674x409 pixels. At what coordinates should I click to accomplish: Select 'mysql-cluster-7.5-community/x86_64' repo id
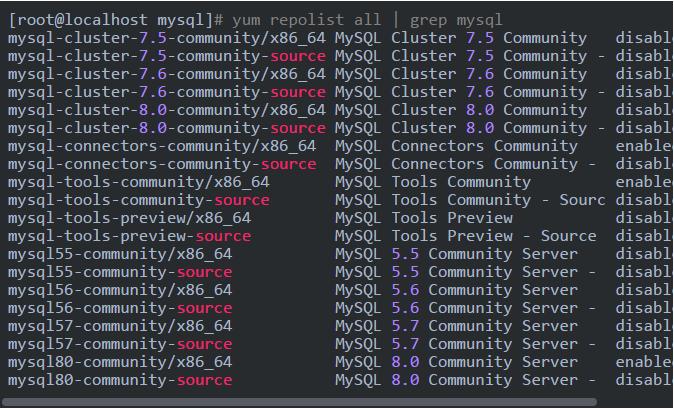[167, 38]
